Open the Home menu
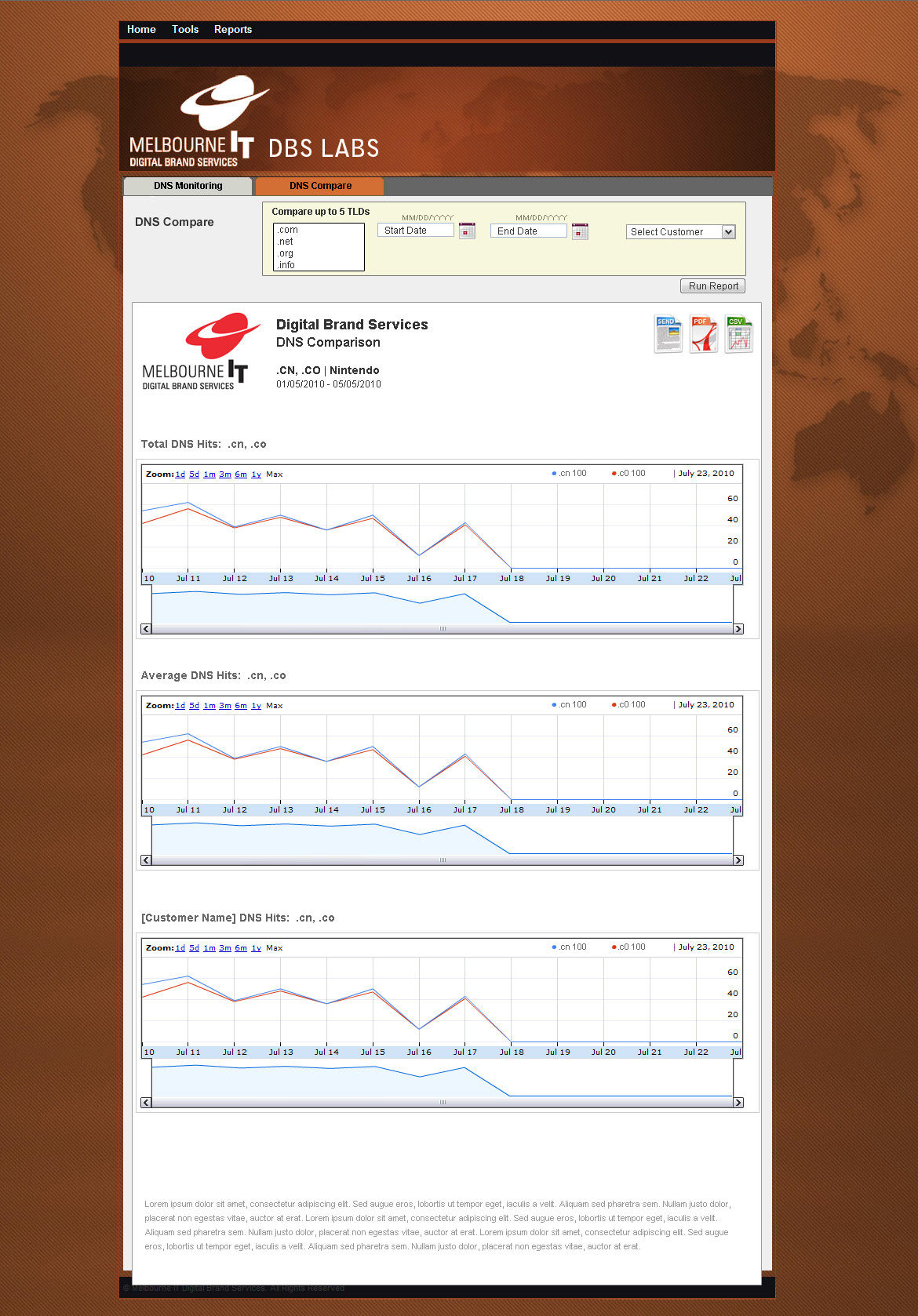The image size is (918, 1316). click(141, 29)
